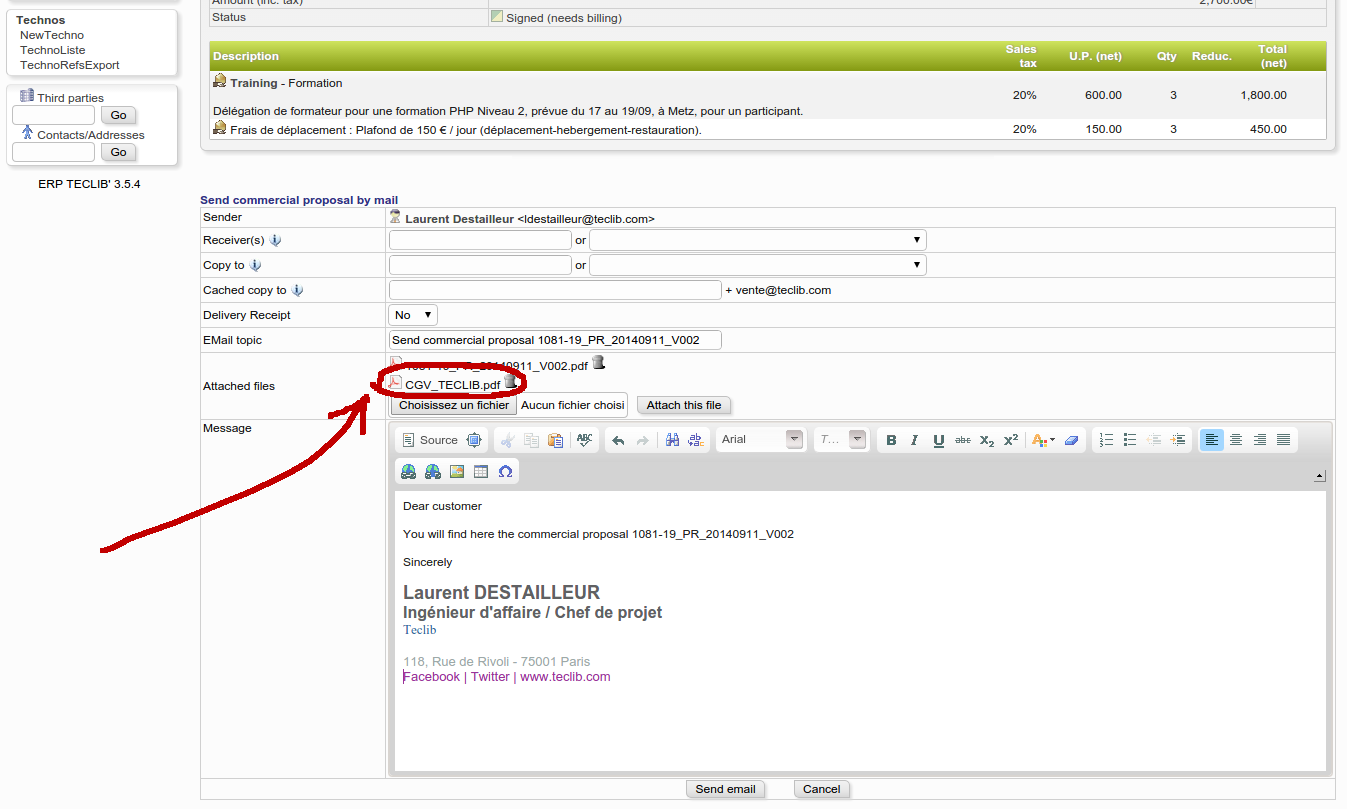Screen dimensions: 1347x809
Task: Insert a table into the message
Action: 481,471
